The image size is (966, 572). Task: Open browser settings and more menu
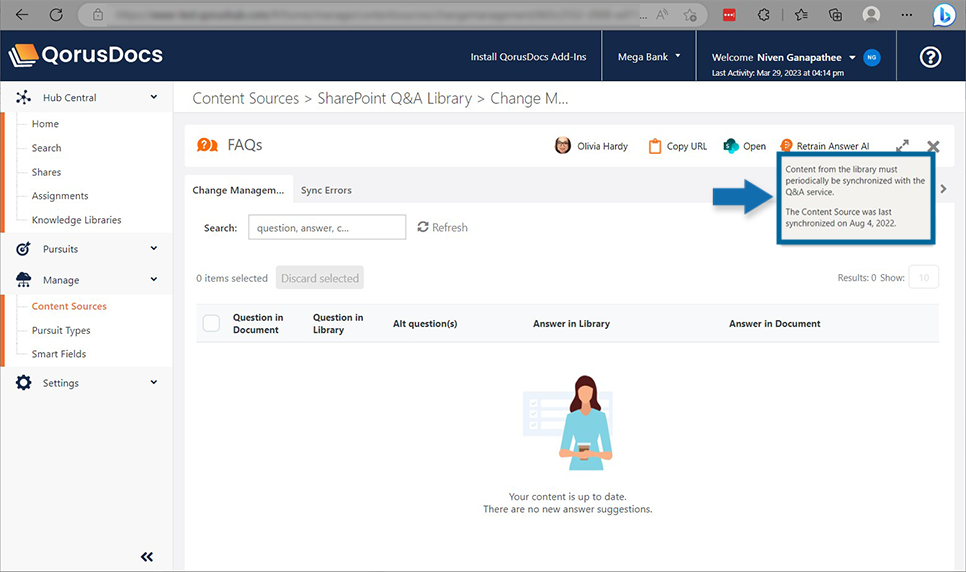(907, 14)
